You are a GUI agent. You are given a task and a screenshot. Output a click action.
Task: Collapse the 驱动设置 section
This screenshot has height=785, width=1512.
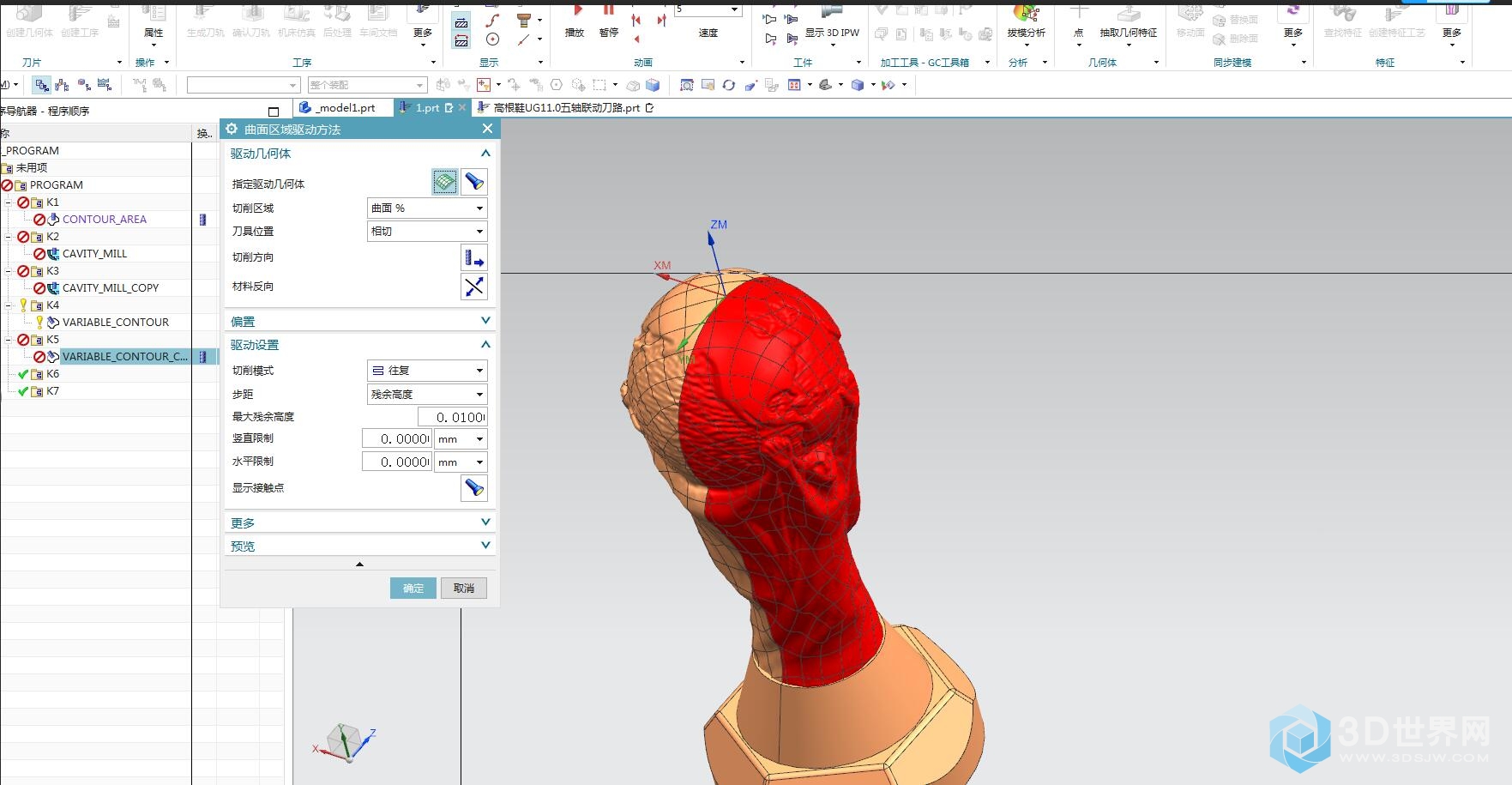pyautogui.click(x=485, y=345)
